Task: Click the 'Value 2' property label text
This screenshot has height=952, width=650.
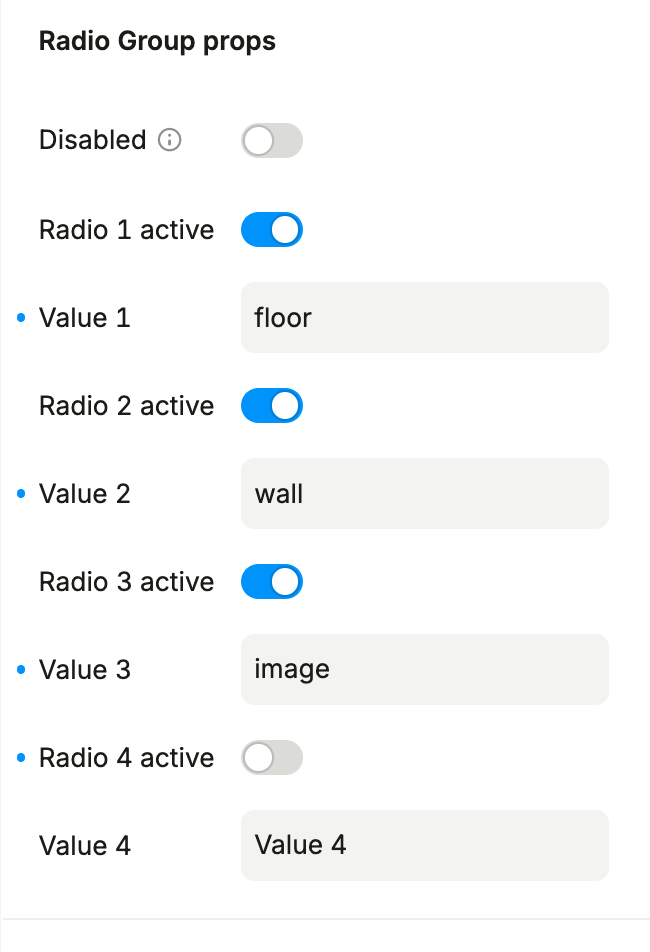Action: click(x=84, y=494)
